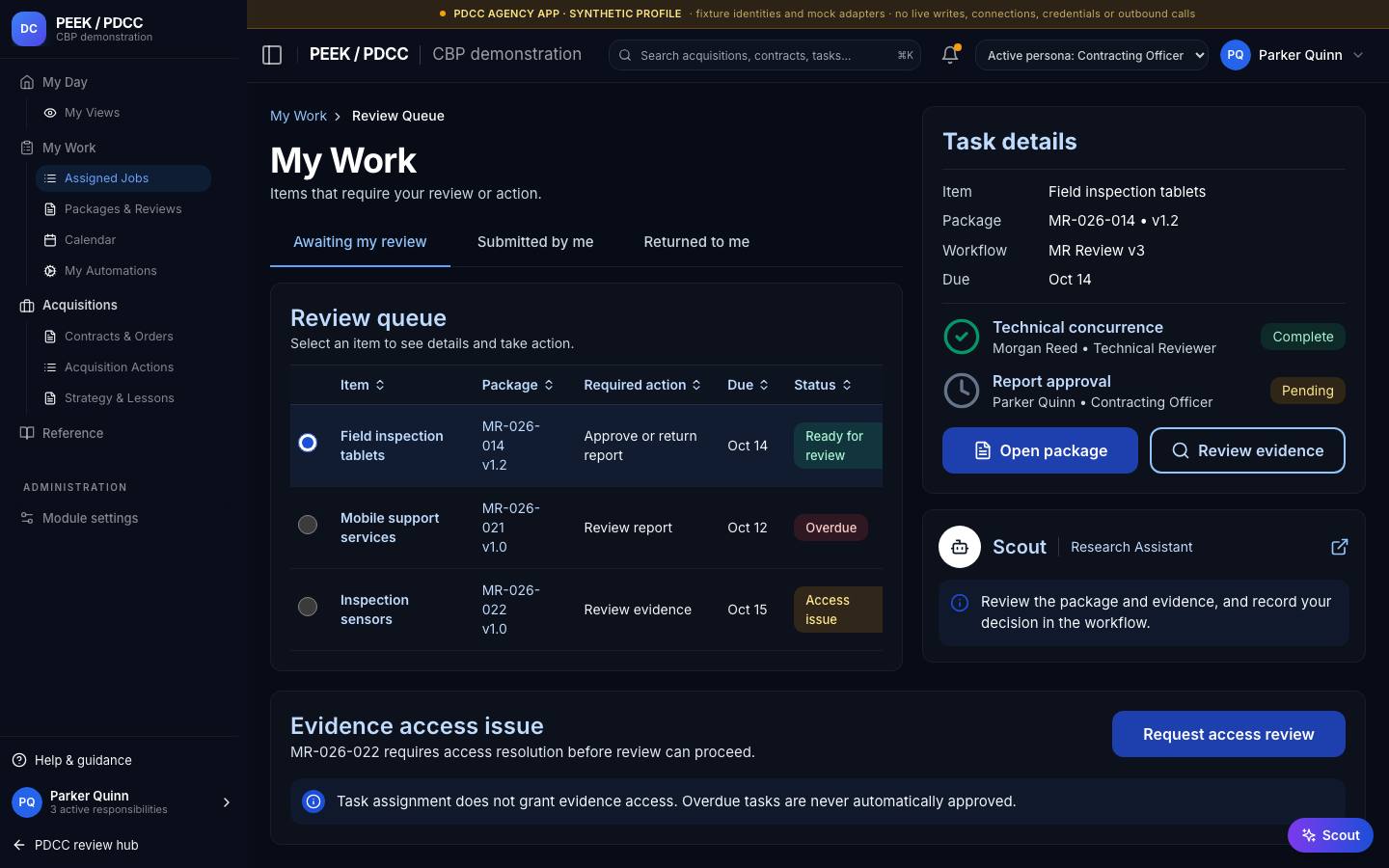Switch to the Returned to me tab

pos(696,242)
